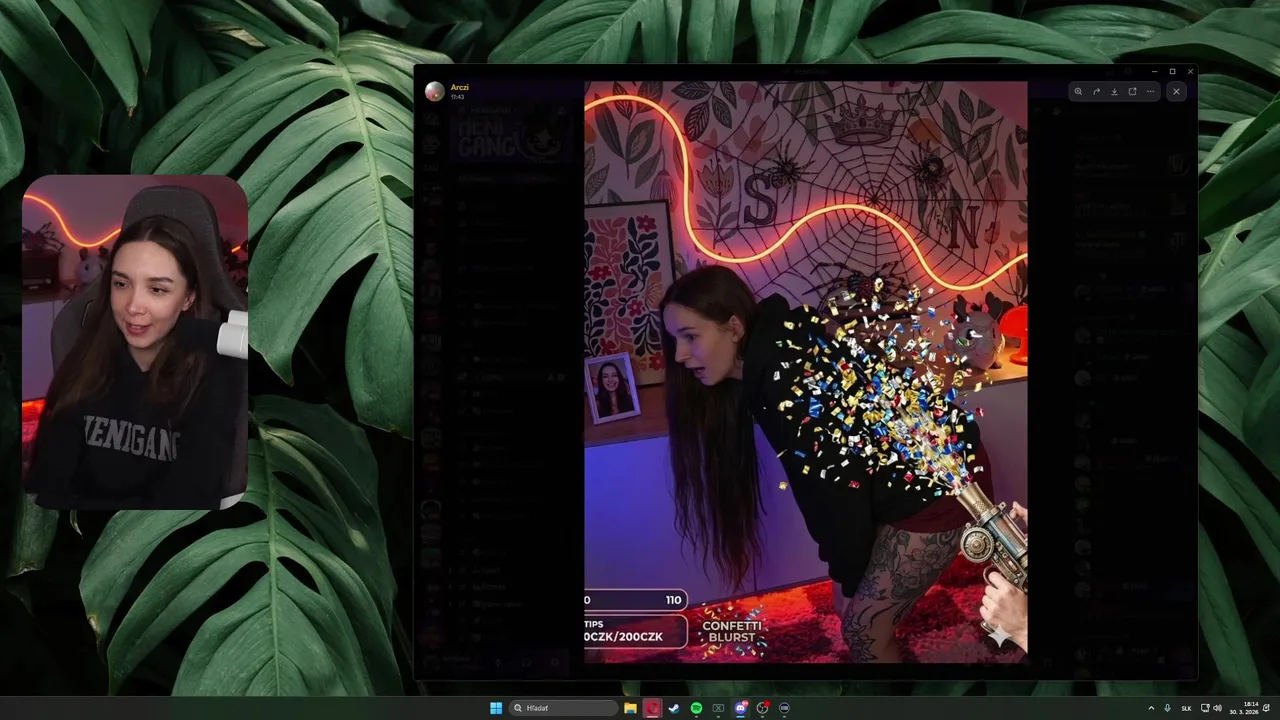Open Spotify from the taskbar
The image size is (1280, 720).
pos(696,708)
